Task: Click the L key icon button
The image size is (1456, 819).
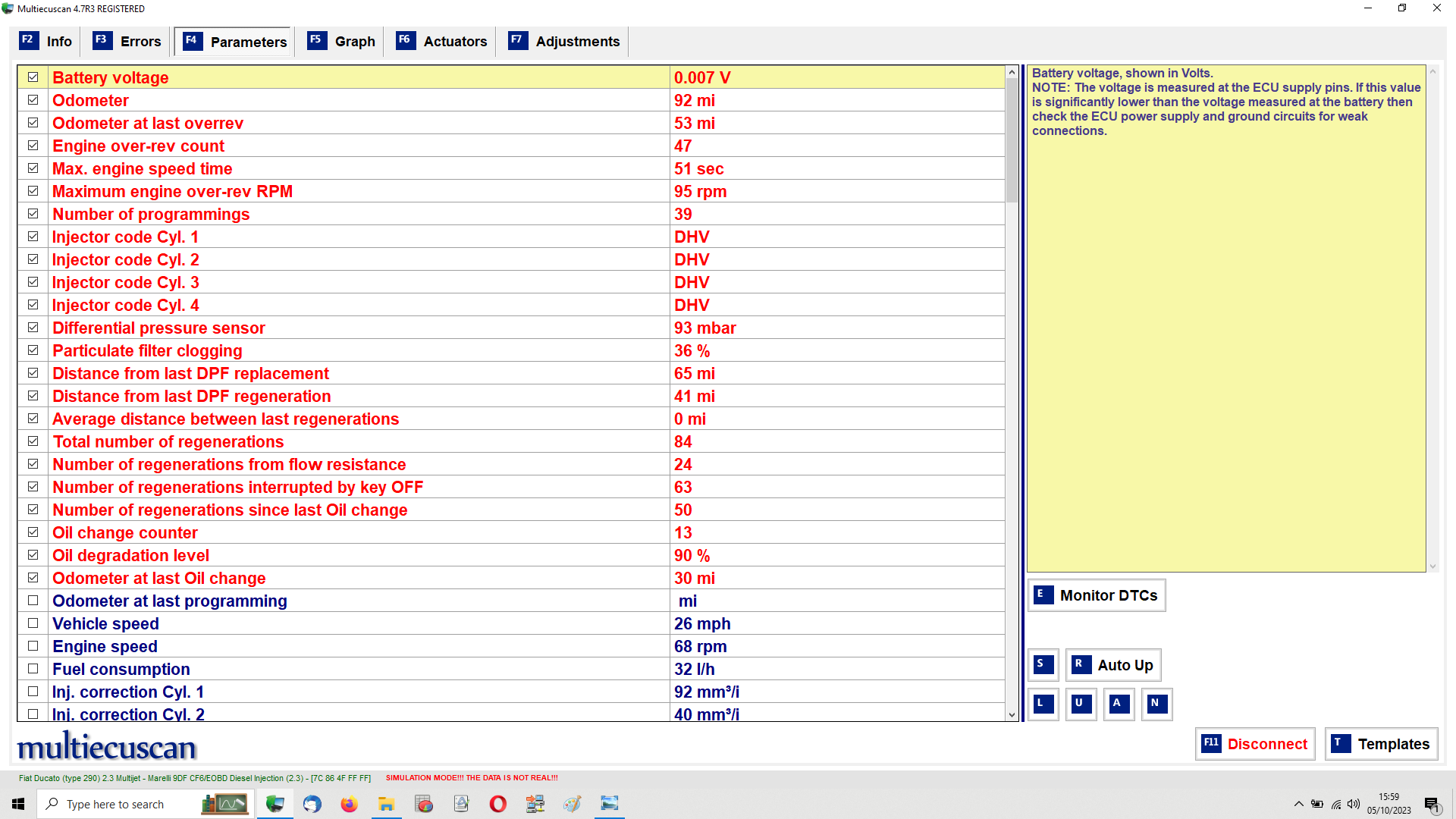Action: (1043, 704)
